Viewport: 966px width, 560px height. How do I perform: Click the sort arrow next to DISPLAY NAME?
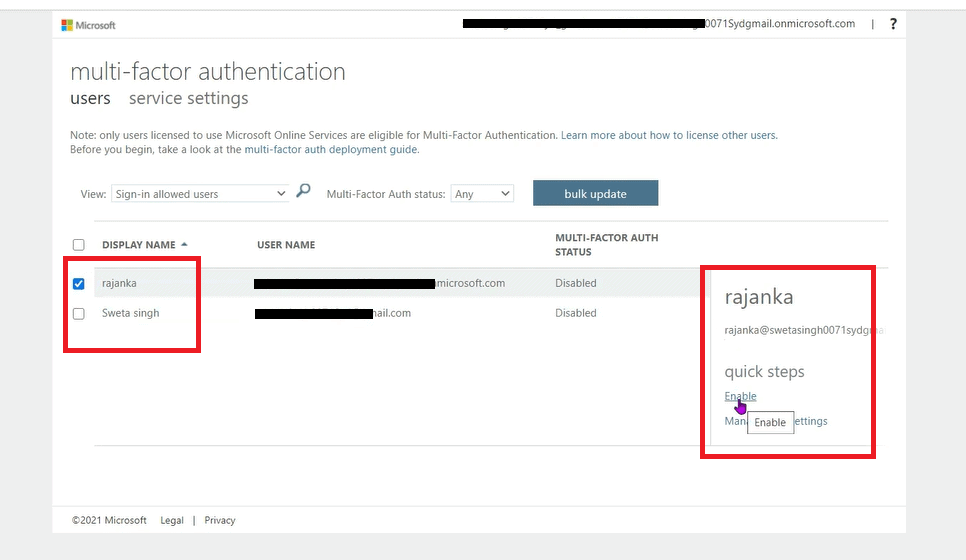184,245
